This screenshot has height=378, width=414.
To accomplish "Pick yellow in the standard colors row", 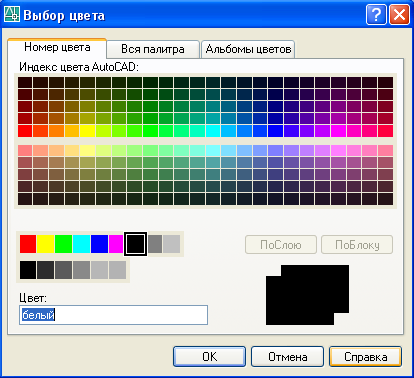I will pos(45,244).
